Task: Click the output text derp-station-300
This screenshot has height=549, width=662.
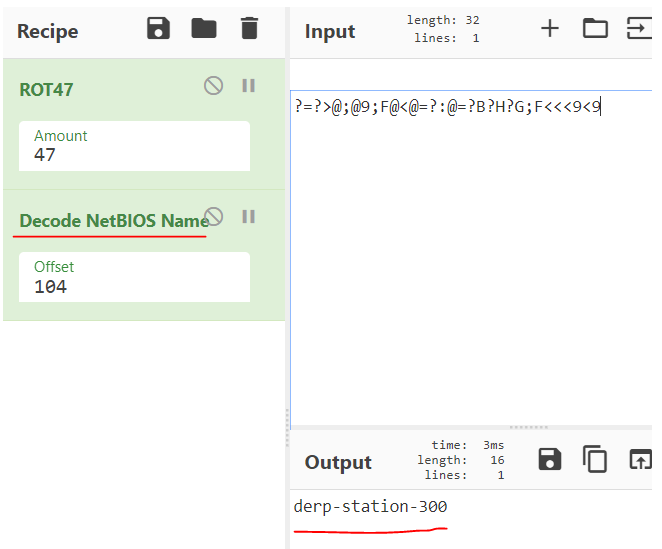Action: tap(370, 506)
